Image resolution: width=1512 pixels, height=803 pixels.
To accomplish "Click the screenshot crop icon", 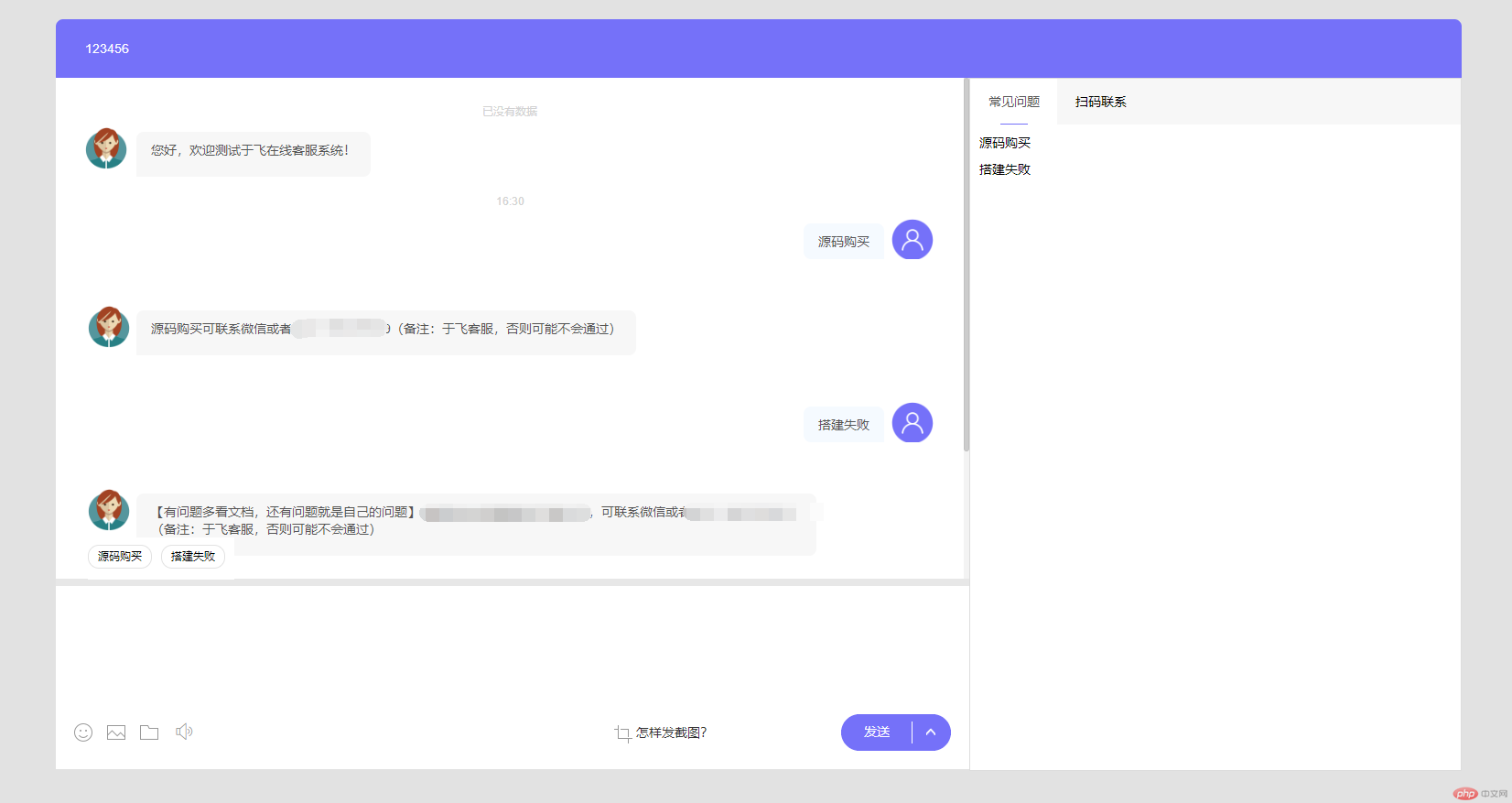I will [x=622, y=732].
